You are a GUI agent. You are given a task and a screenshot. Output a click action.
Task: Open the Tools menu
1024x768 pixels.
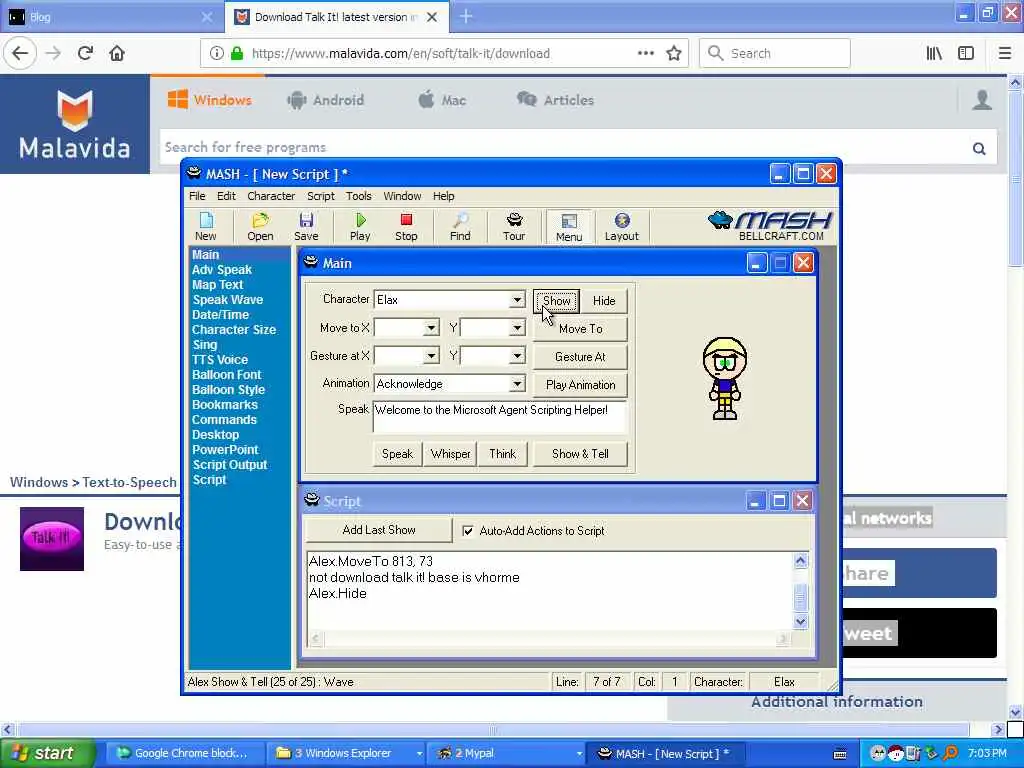[359, 196]
